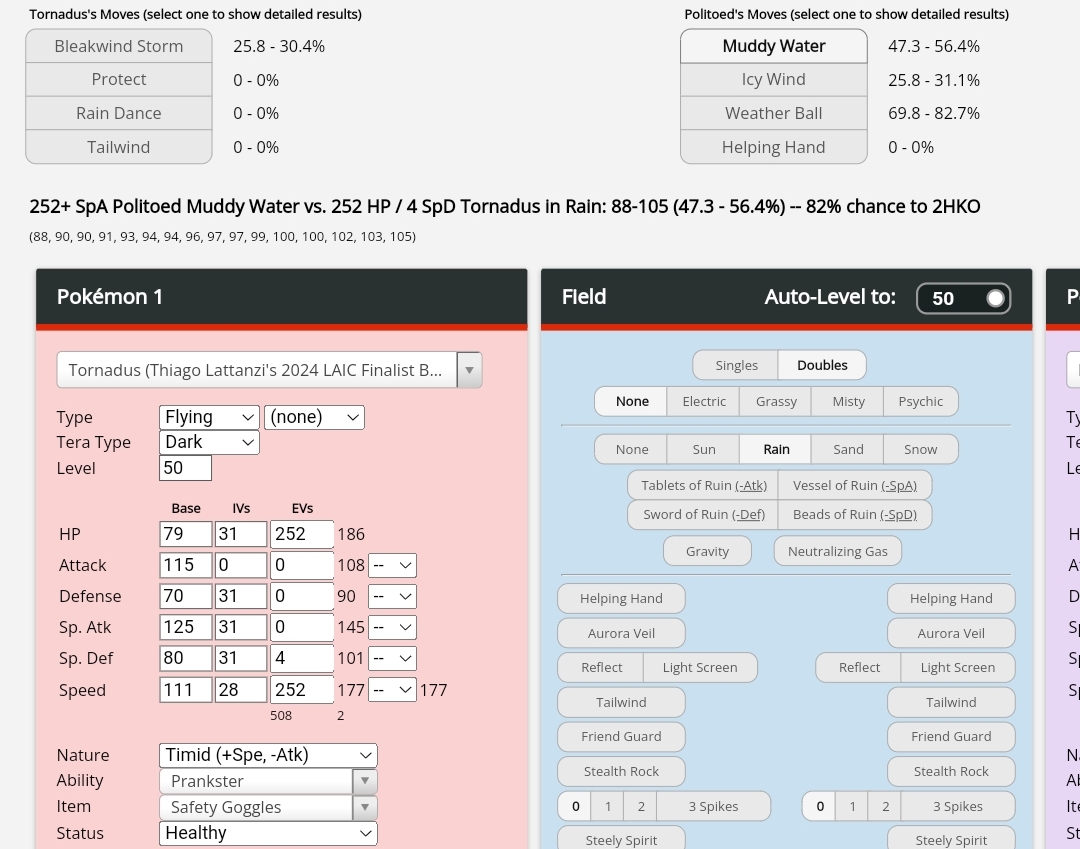1080x849 pixels.
Task: Select Tornadus's Tailwind move result
Action: [118, 147]
